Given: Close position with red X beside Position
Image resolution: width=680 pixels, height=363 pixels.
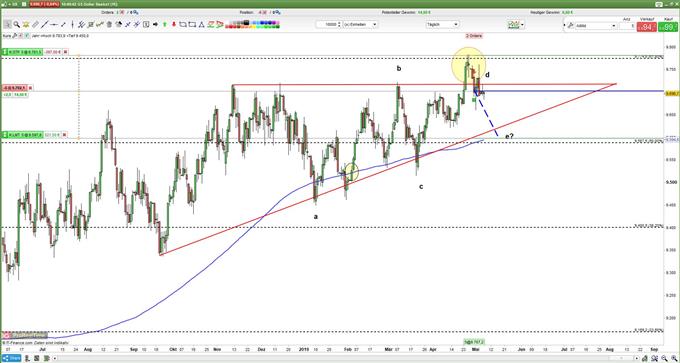Looking at the screenshot, I should tap(264, 13).
